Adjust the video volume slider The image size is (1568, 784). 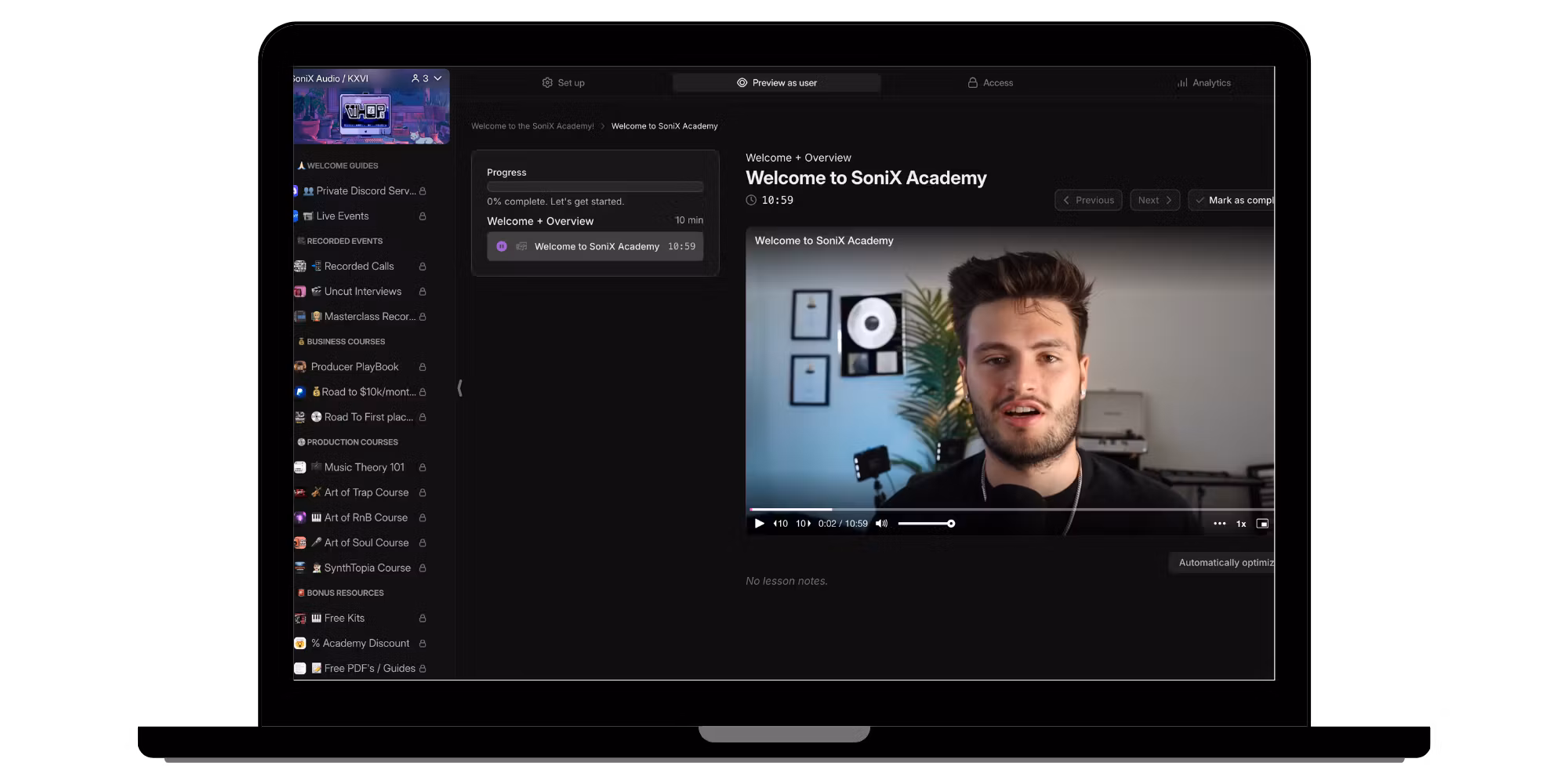click(x=925, y=524)
